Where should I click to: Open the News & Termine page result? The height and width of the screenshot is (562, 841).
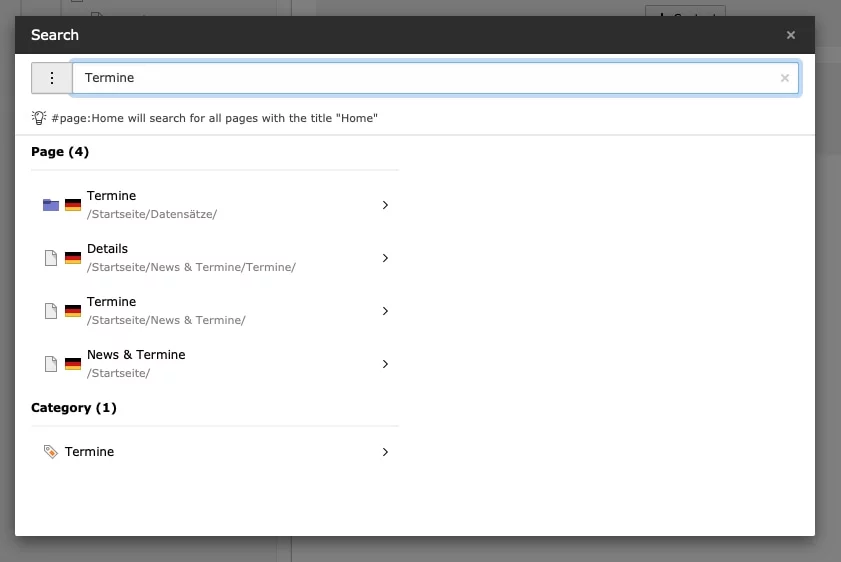coord(215,364)
